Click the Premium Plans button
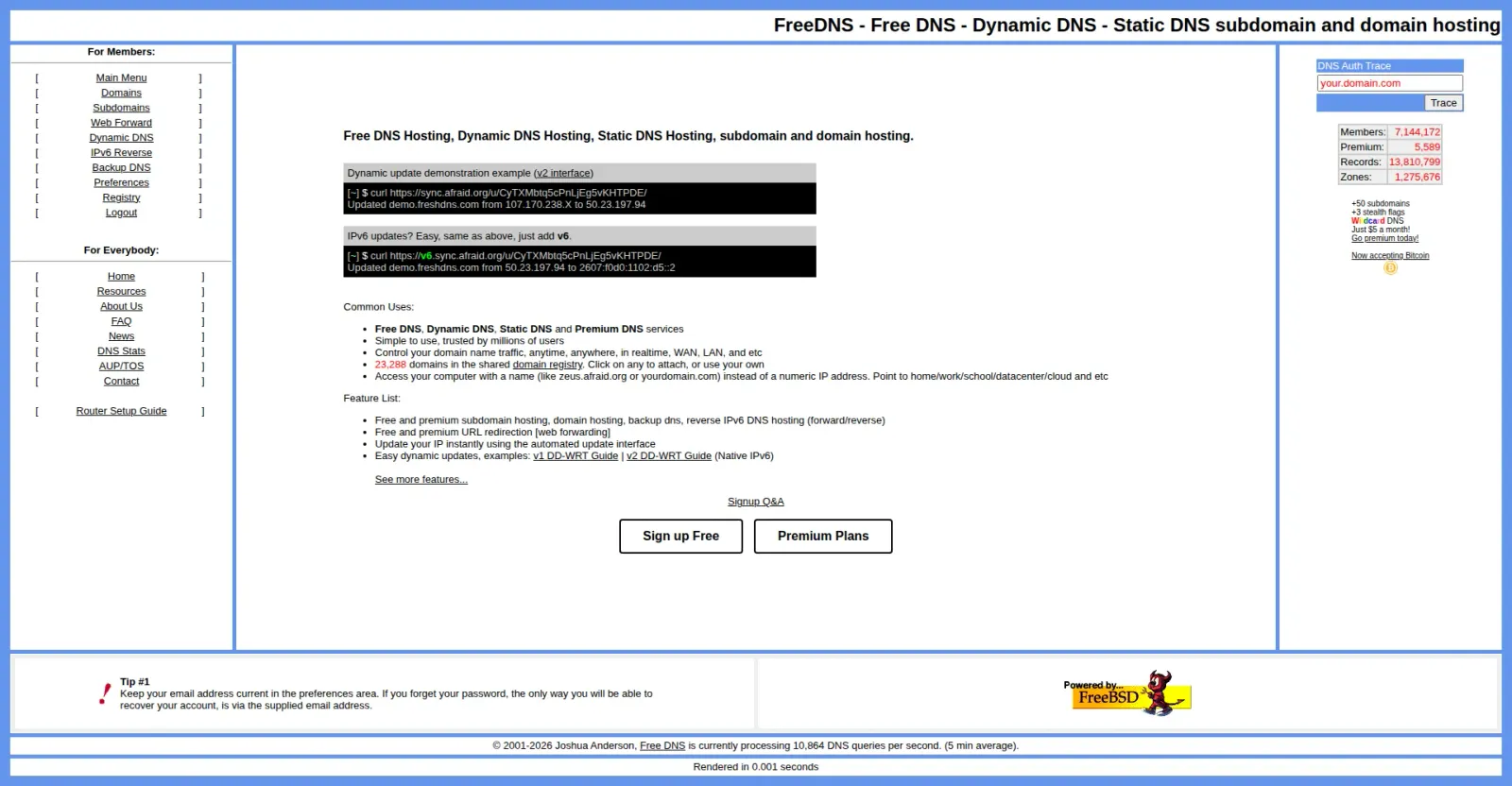 (823, 537)
